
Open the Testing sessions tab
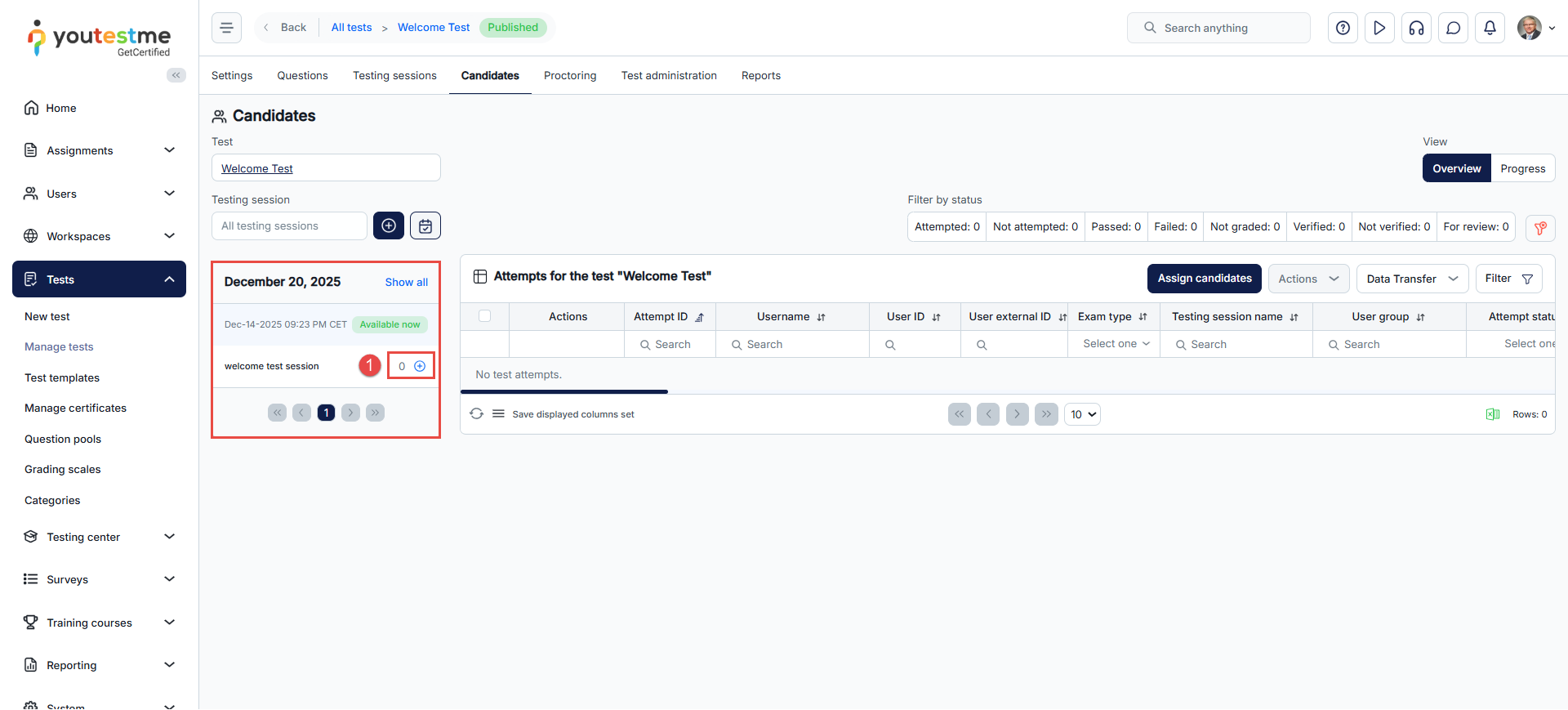pyautogui.click(x=394, y=75)
